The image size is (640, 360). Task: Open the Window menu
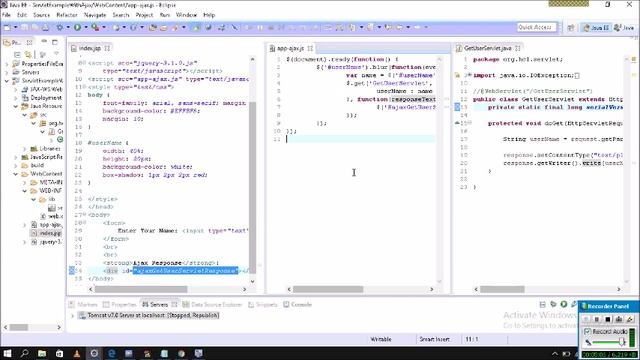pos(186,15)
